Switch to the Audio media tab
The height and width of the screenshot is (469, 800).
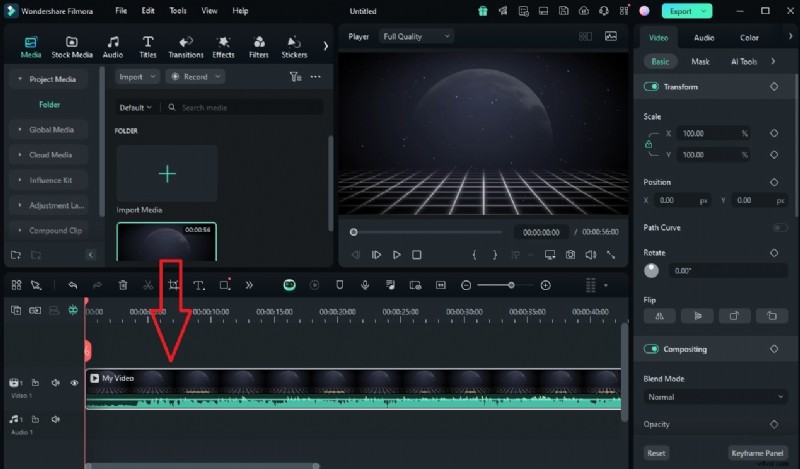click(x=113, y=47)
